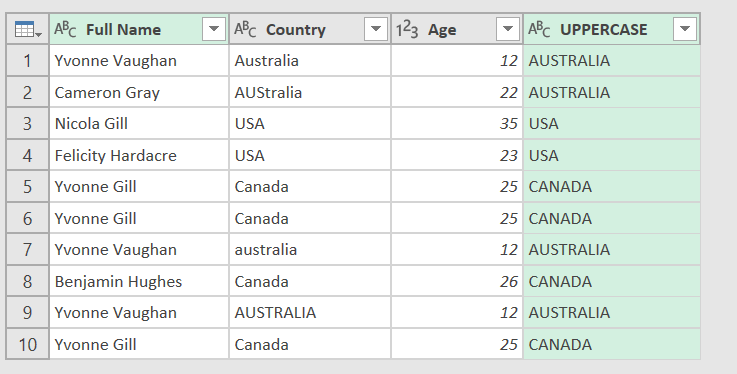Select the Full Name column header
This screenshot has height=374, width=737.
click(139, 29)
